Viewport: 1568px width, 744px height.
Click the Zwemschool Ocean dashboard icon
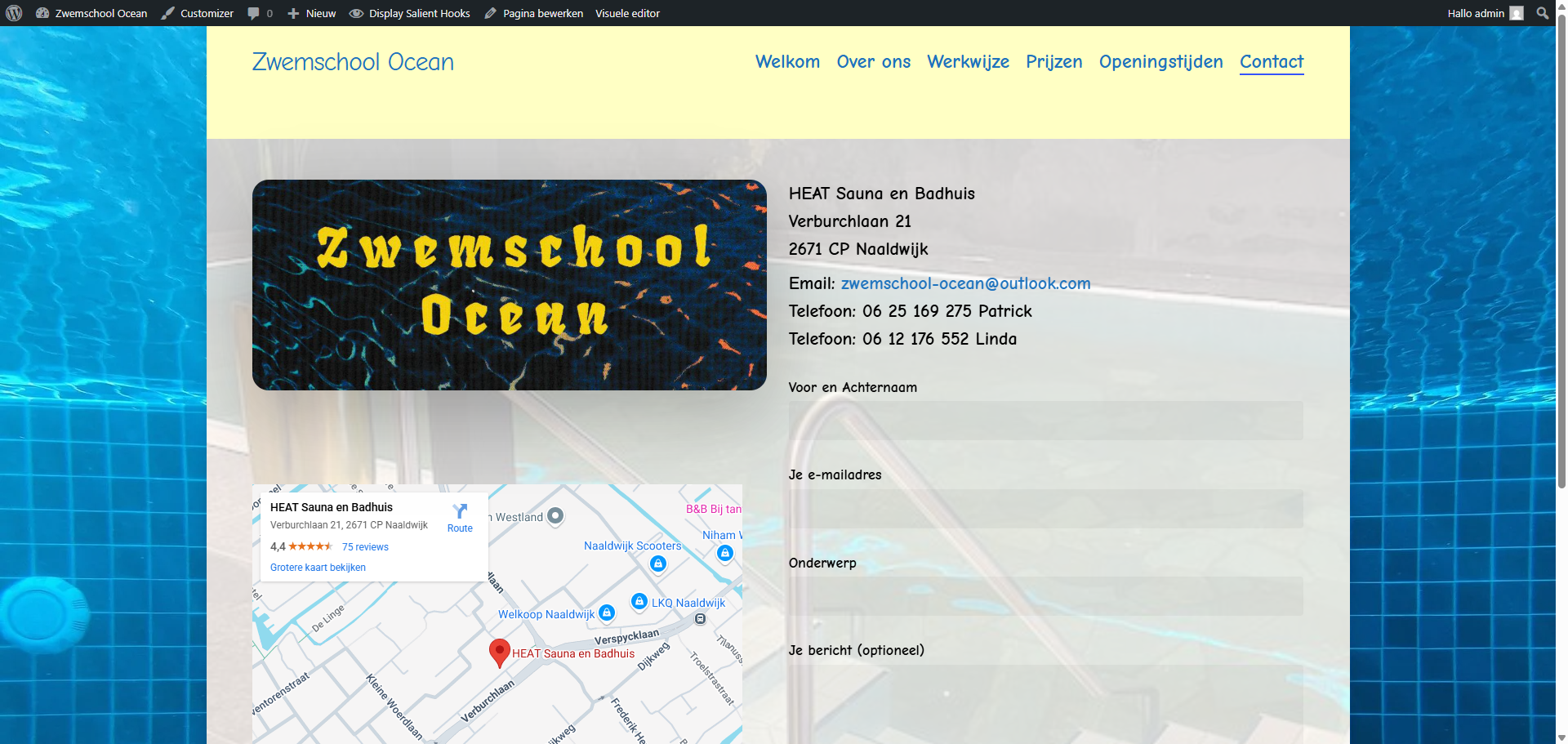point(42,13)
